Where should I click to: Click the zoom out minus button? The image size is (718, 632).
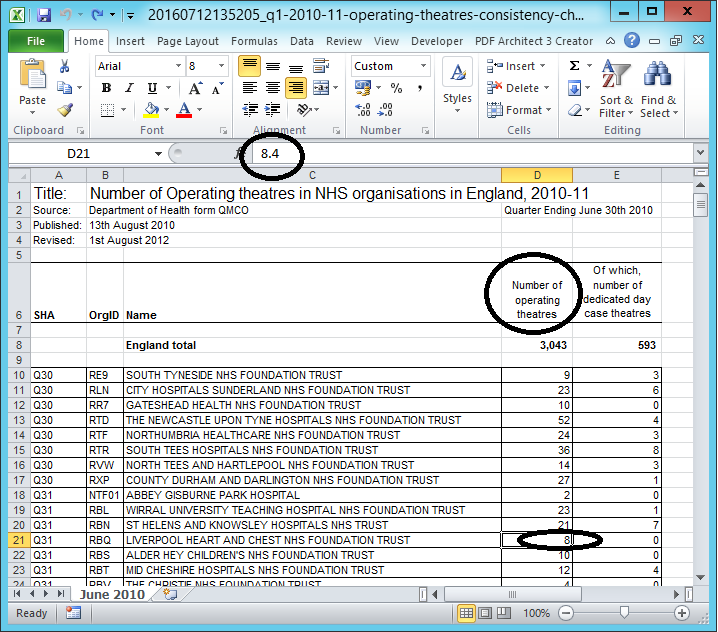click(566, 613)
